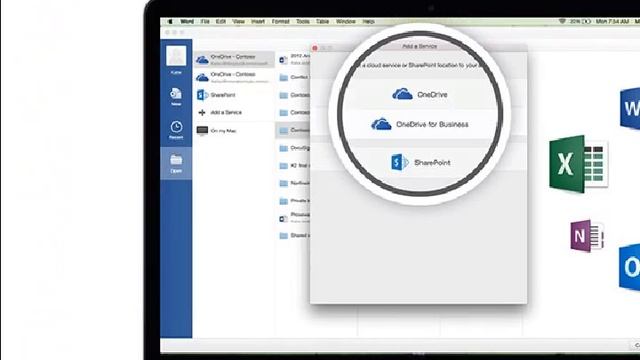Click the menu bar clock
The width and height of the screenshot is (640, 360).
tap(612, 22)
